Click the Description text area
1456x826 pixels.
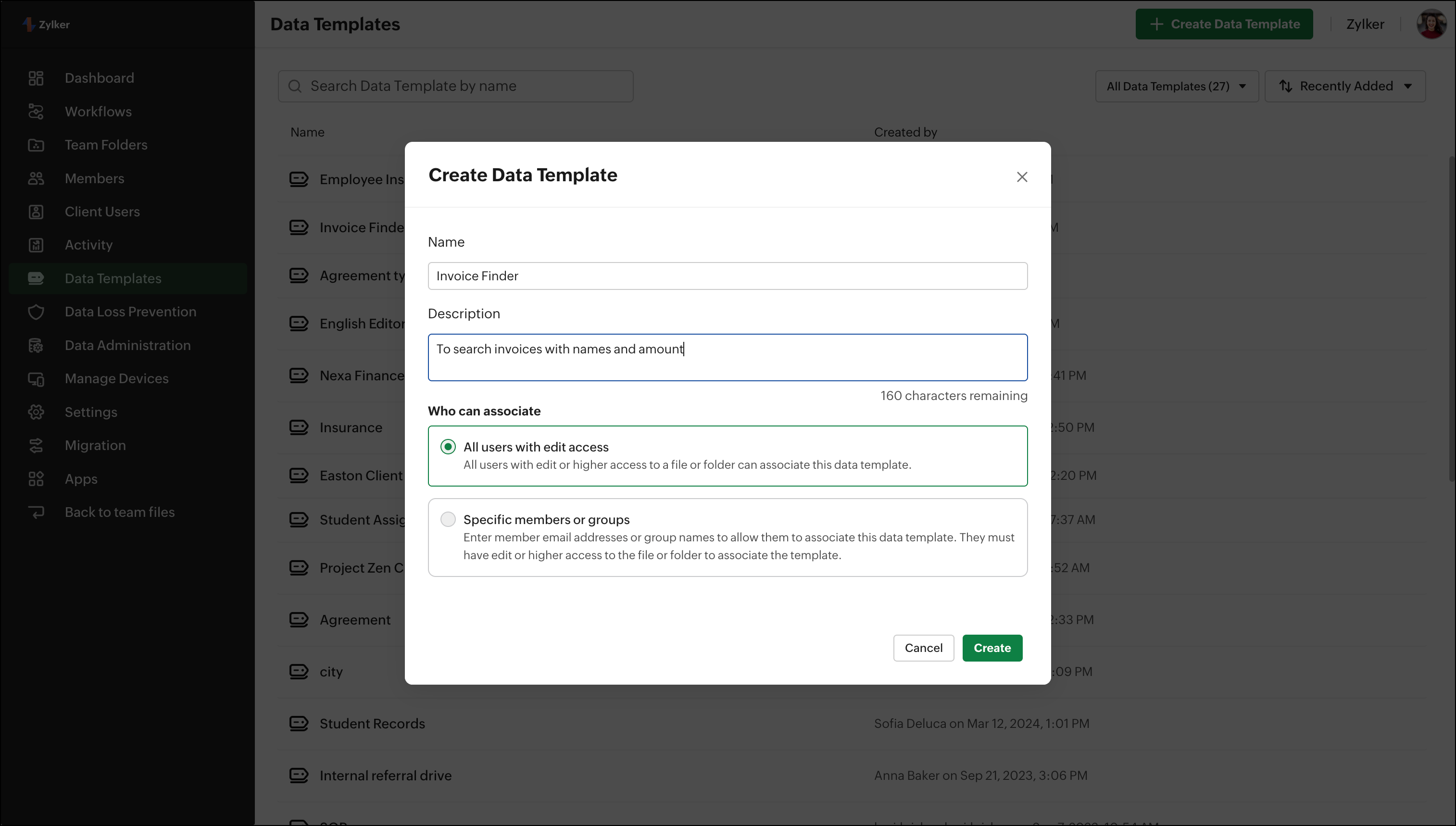(x=727, y=358)
